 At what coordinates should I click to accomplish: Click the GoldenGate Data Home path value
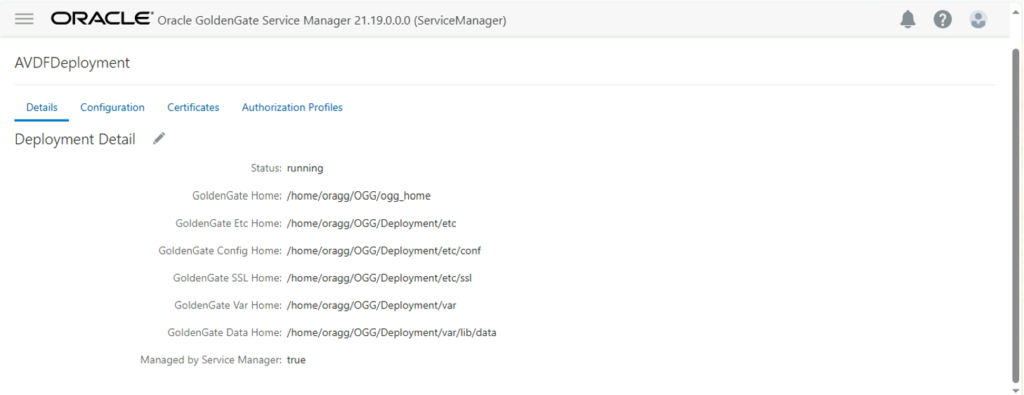point(392,332)
